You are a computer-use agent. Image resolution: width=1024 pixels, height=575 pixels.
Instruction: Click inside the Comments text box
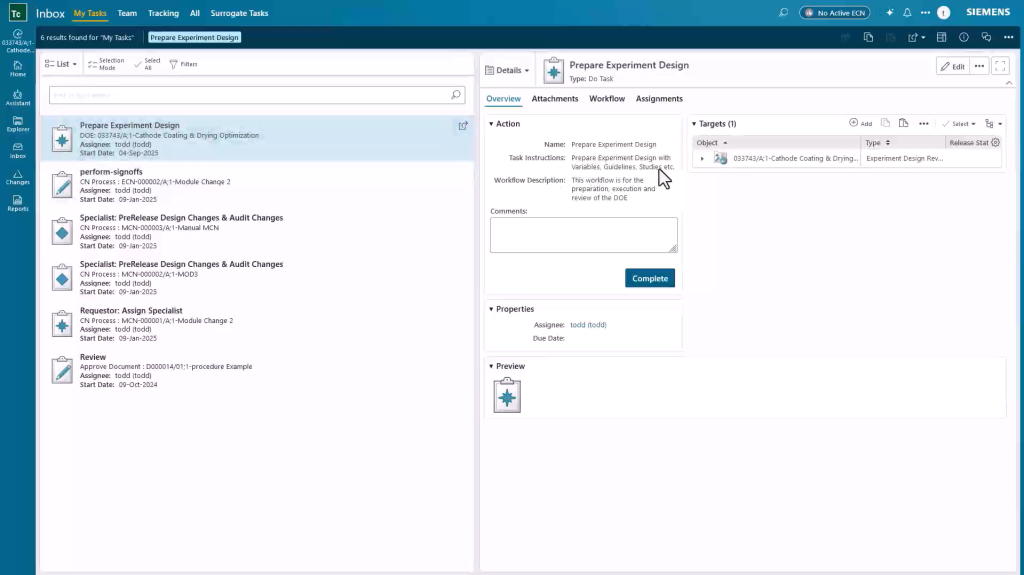click(x=583, y=235)
